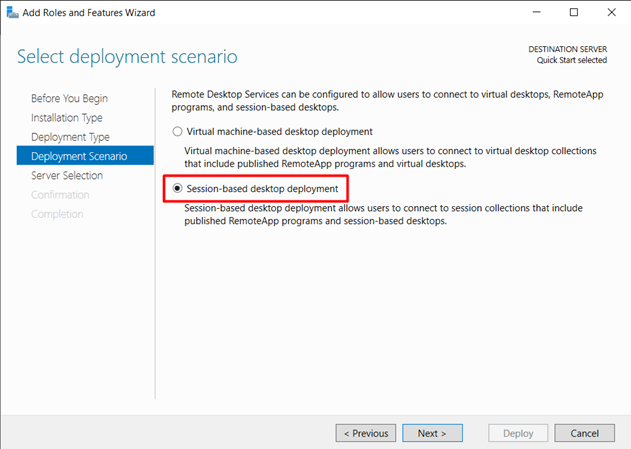Cancel the wizard

(x=584, y=433)
